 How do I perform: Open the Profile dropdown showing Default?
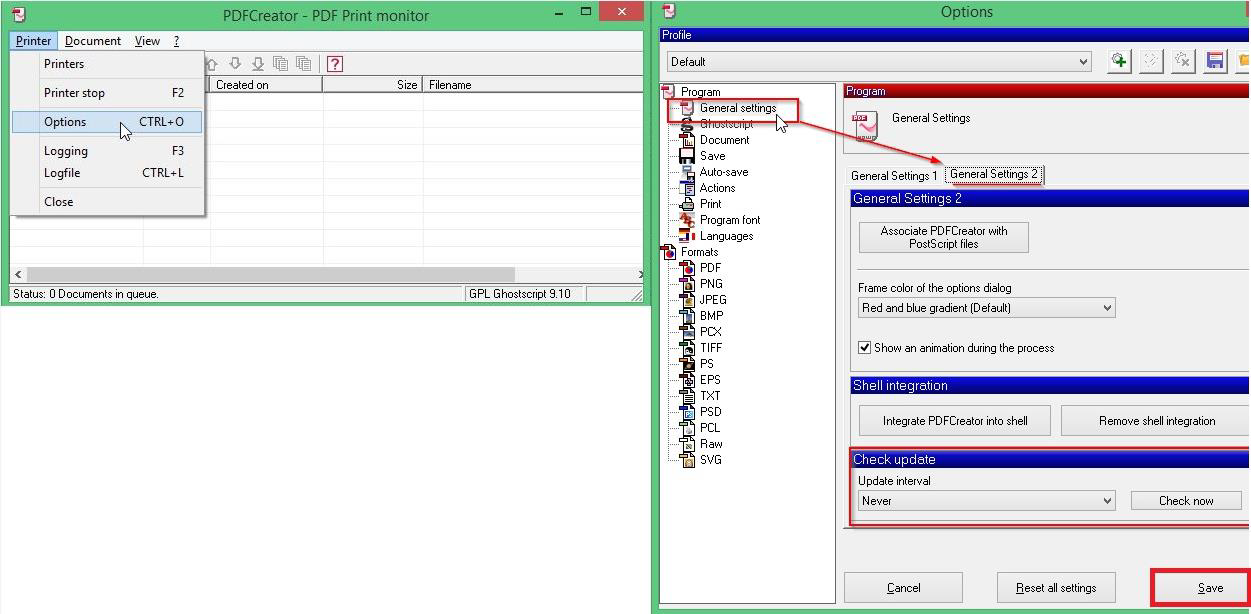[878, 62]
